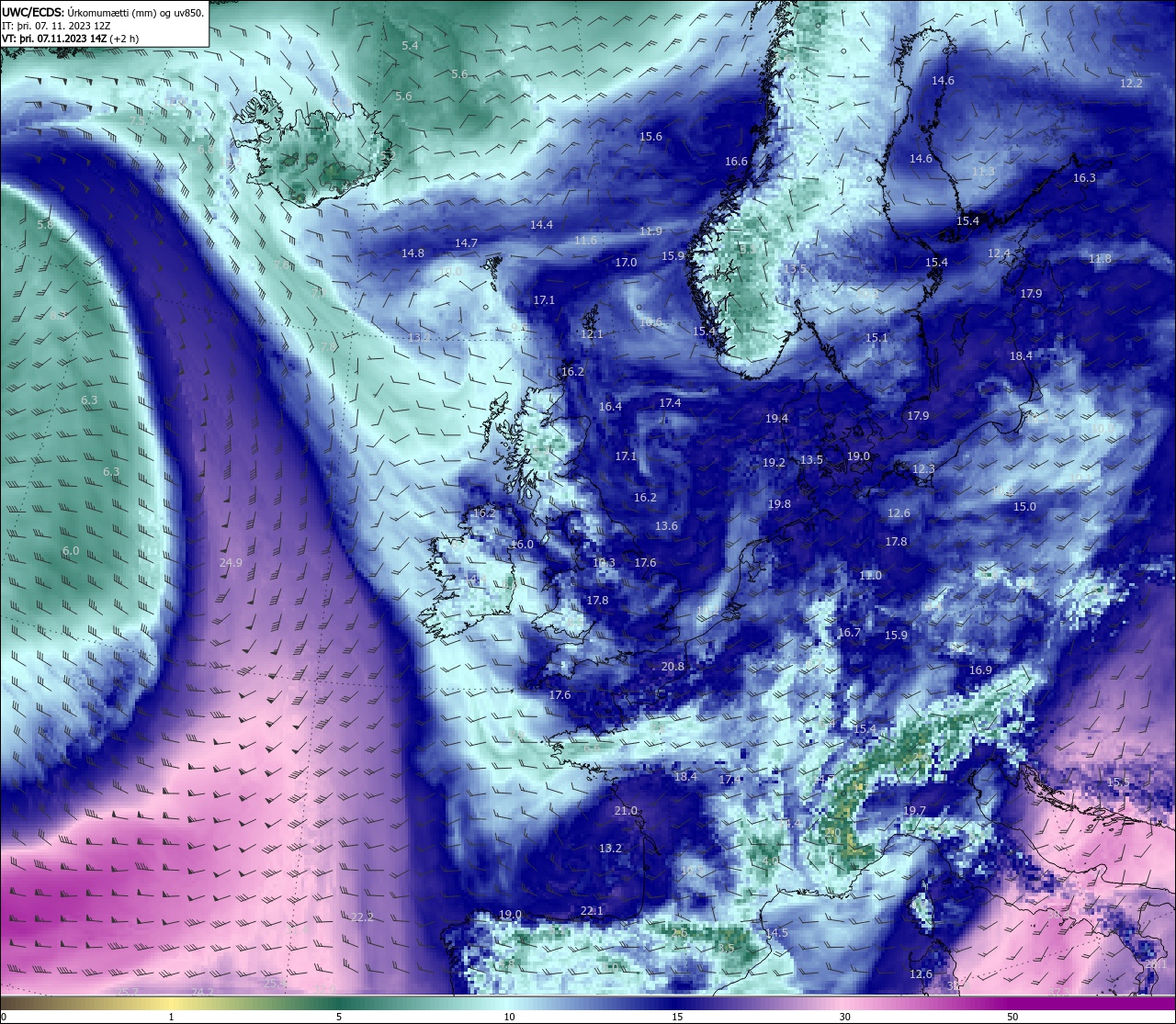The image size is (1176, 1024).
Task: Click the 16.9 value label
Action: point(980,670)
